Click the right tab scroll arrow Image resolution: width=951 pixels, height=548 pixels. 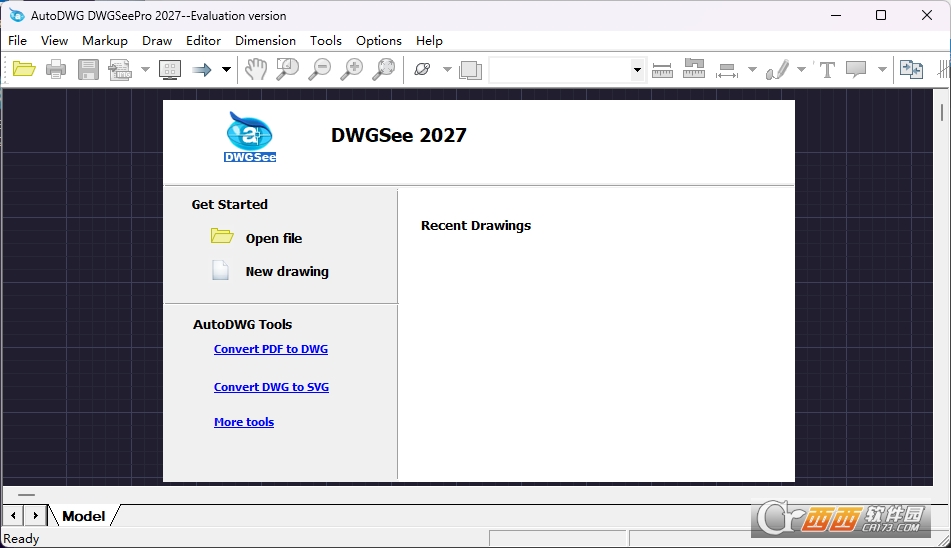pyautogui.click(x=35, y=516)
